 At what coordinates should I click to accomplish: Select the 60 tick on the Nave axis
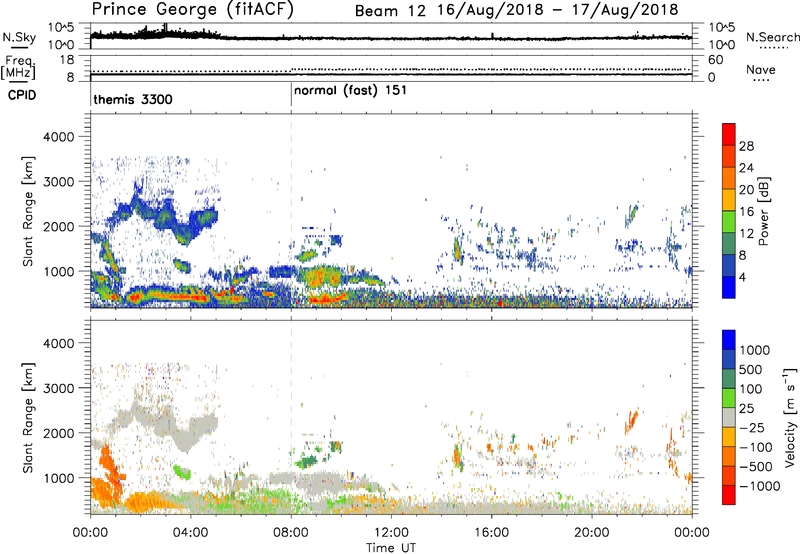point(716,60)
